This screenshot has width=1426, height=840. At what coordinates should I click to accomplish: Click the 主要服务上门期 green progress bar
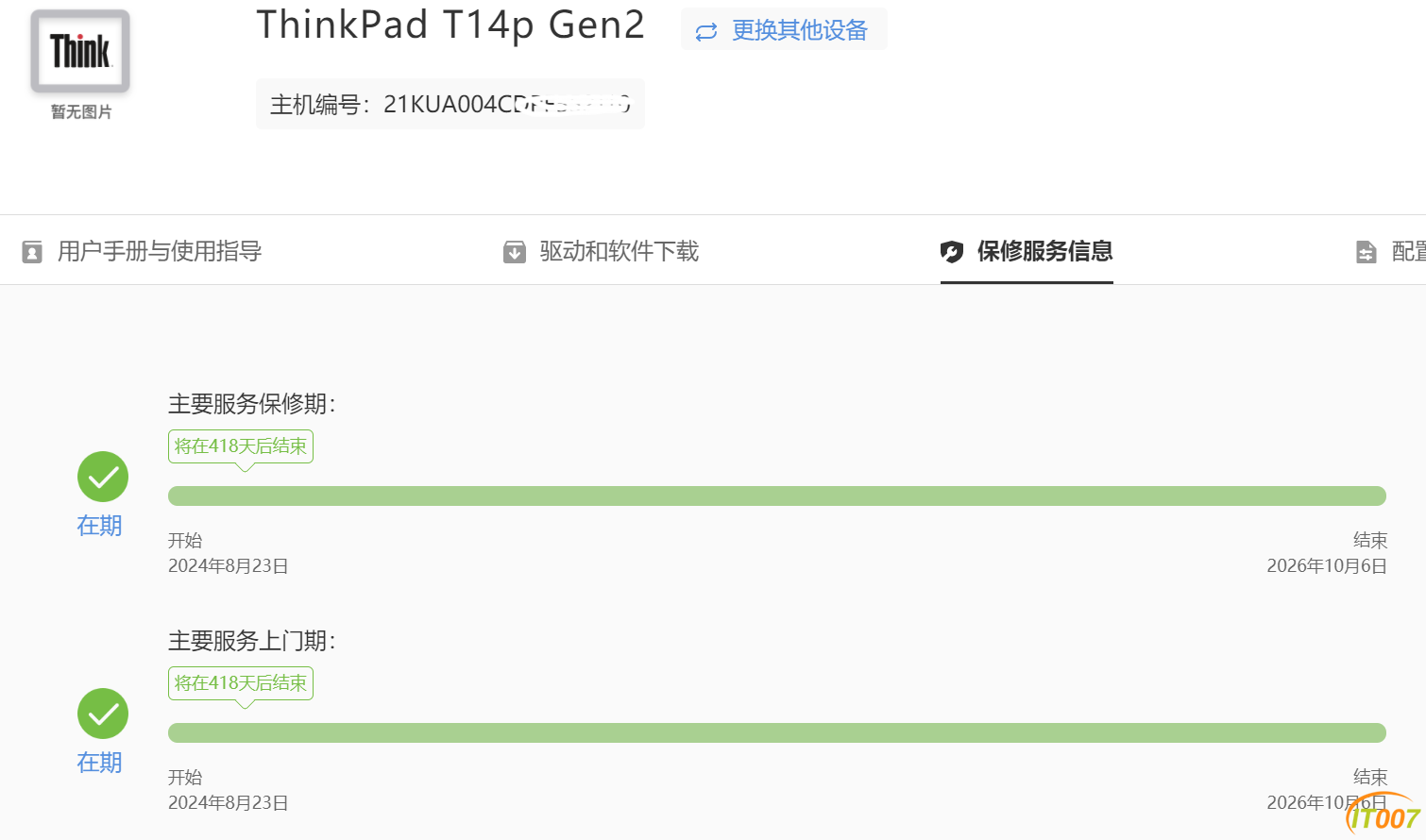click(x=777, y=733)
